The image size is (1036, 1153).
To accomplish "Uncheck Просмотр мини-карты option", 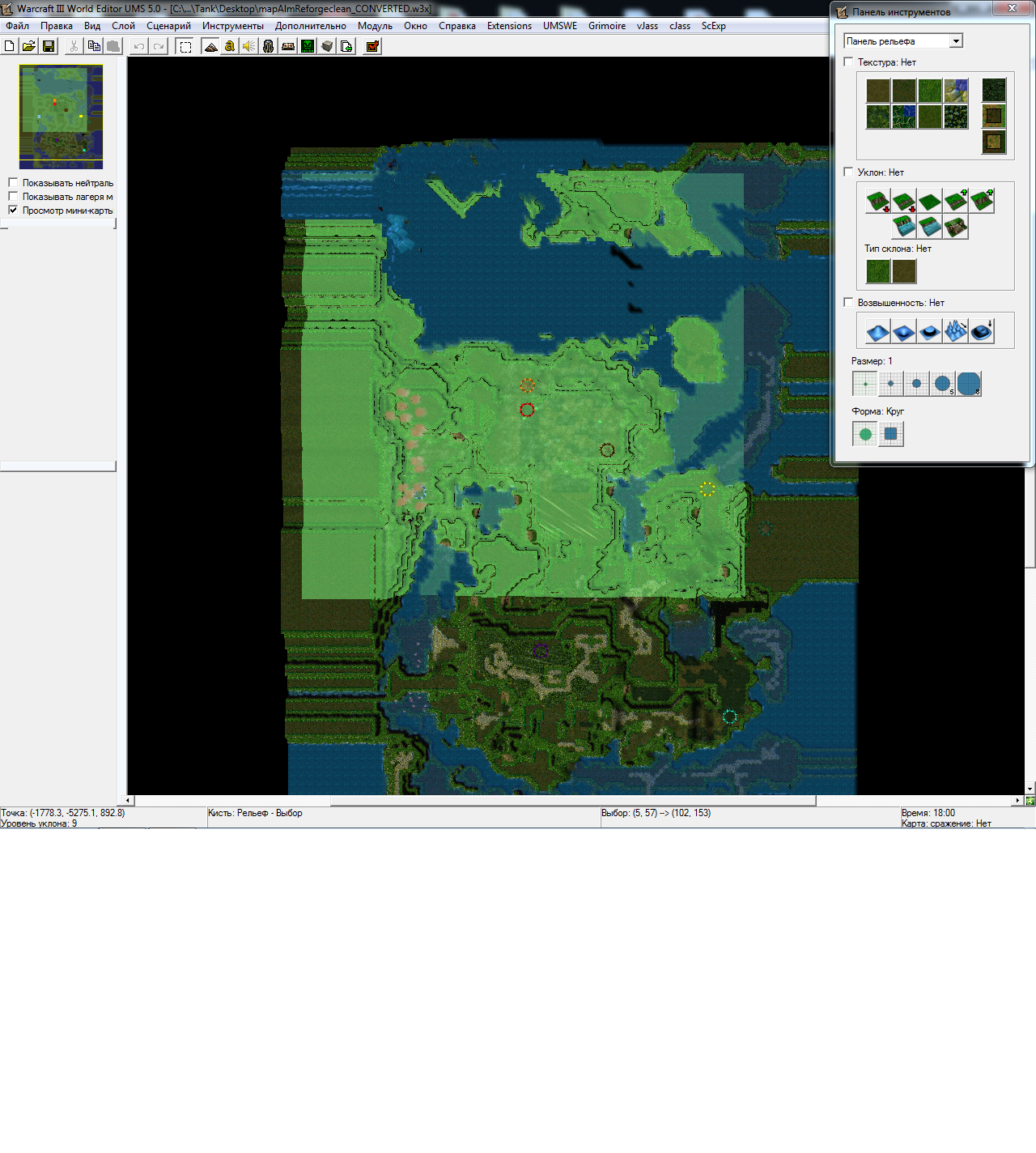I will pyautogui.click(x=13, y=211).
